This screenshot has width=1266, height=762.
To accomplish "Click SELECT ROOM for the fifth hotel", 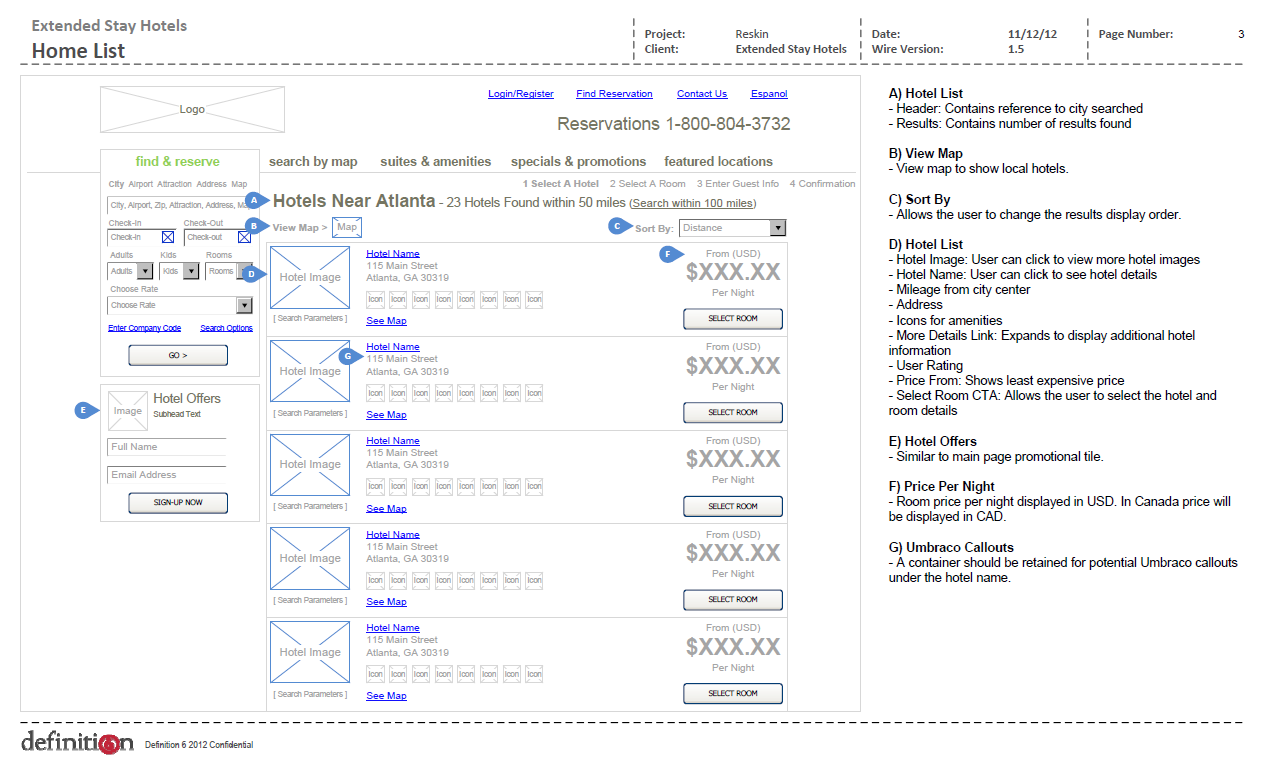I will coord(733,693).
